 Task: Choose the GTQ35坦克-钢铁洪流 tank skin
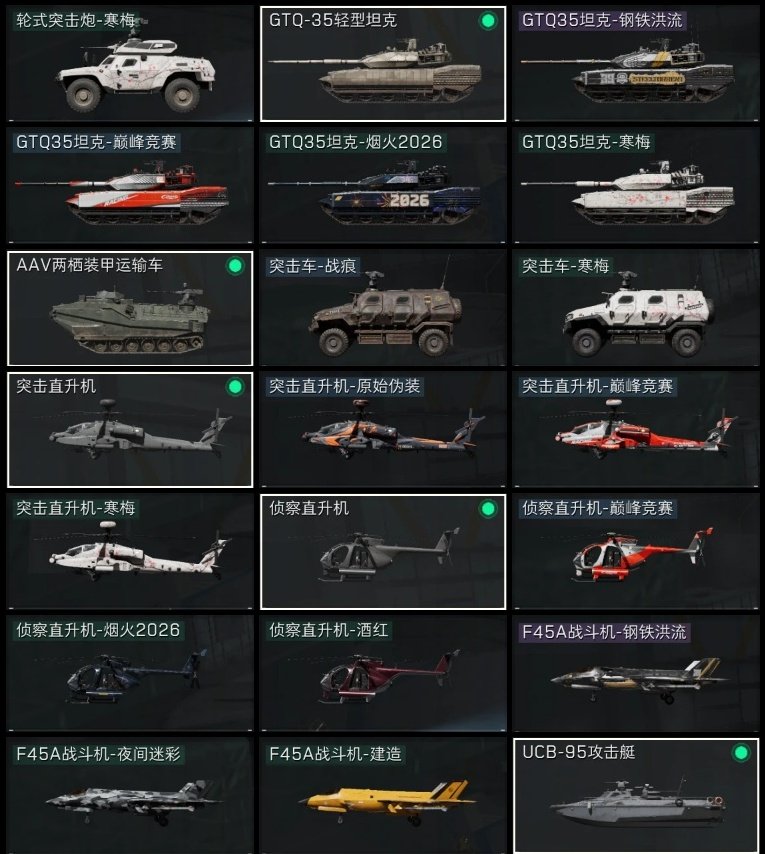click(635, 63)
